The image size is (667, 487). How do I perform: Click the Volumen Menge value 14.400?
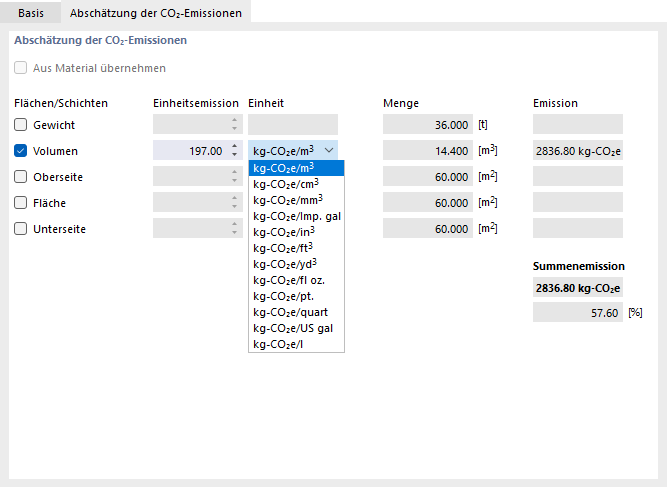428,150
